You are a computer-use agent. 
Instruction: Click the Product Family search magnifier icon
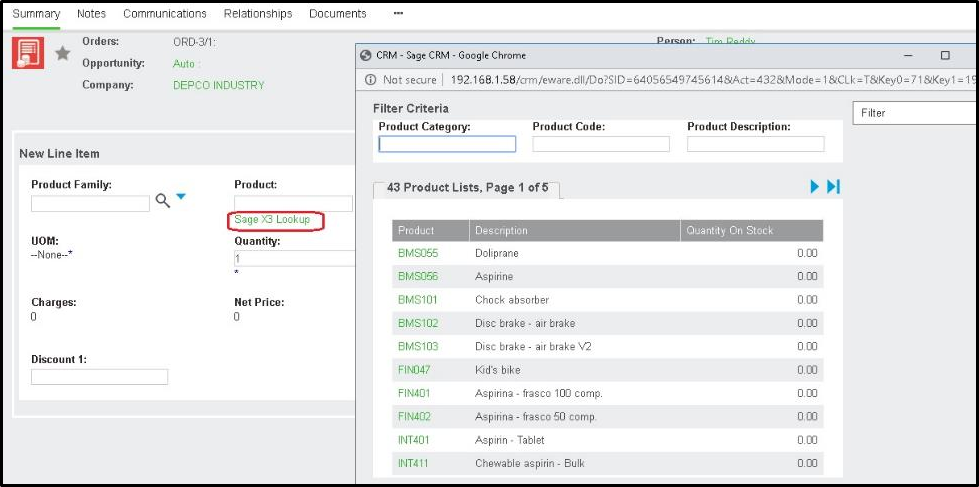(x=162, y=202)
